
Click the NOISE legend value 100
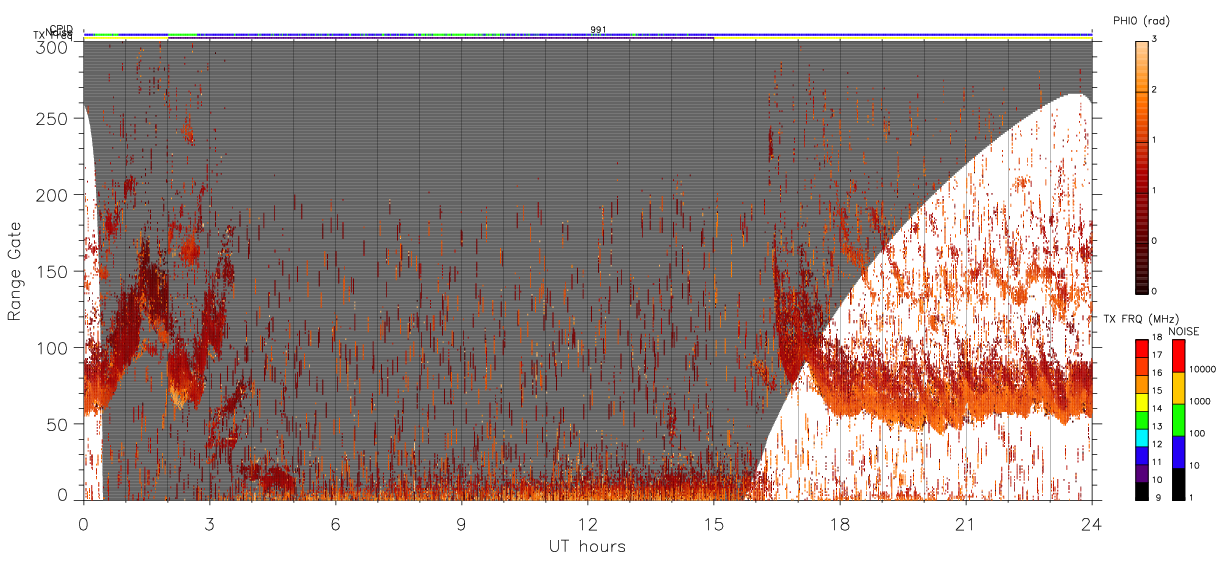coord(1199,435)
